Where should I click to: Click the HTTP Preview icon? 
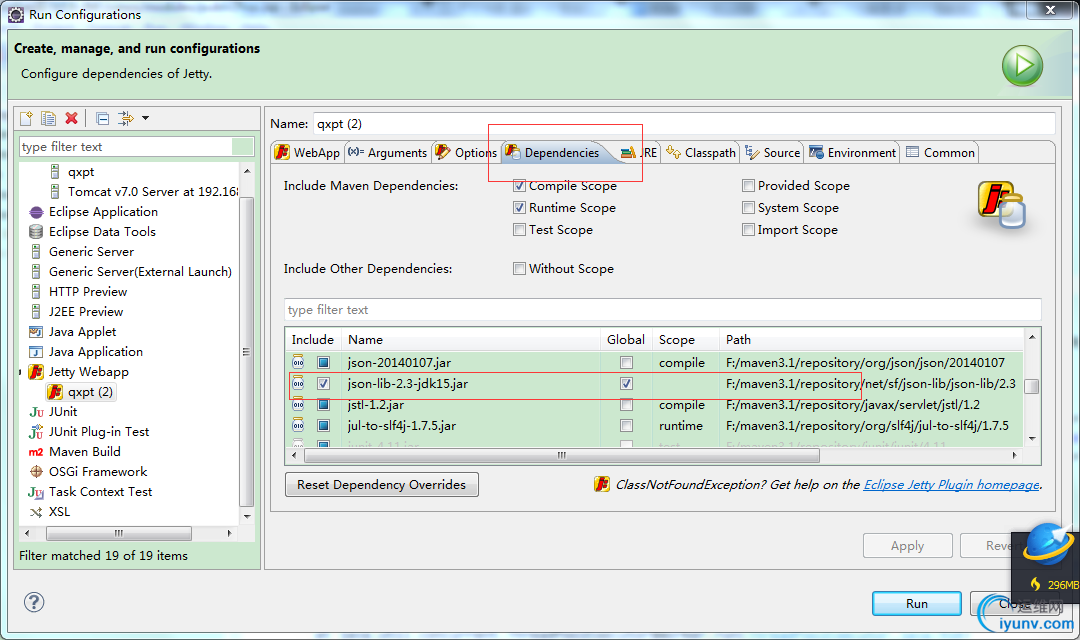coord(36,291)
